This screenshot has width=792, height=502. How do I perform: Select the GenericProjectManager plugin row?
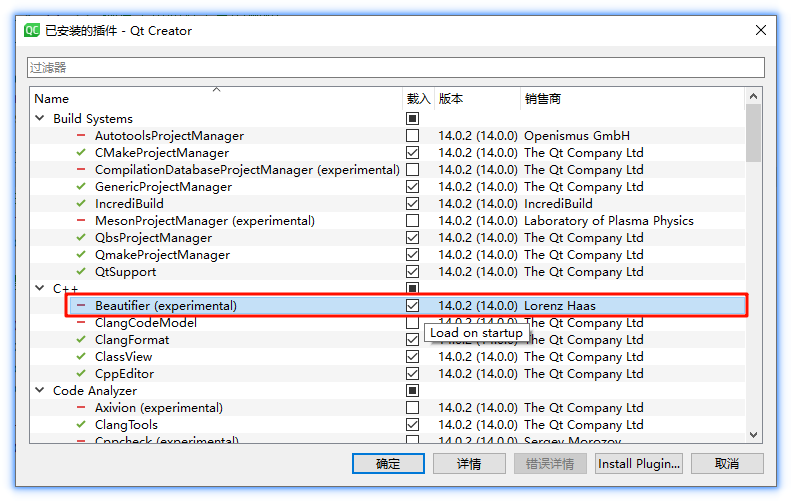pos(388,186)
